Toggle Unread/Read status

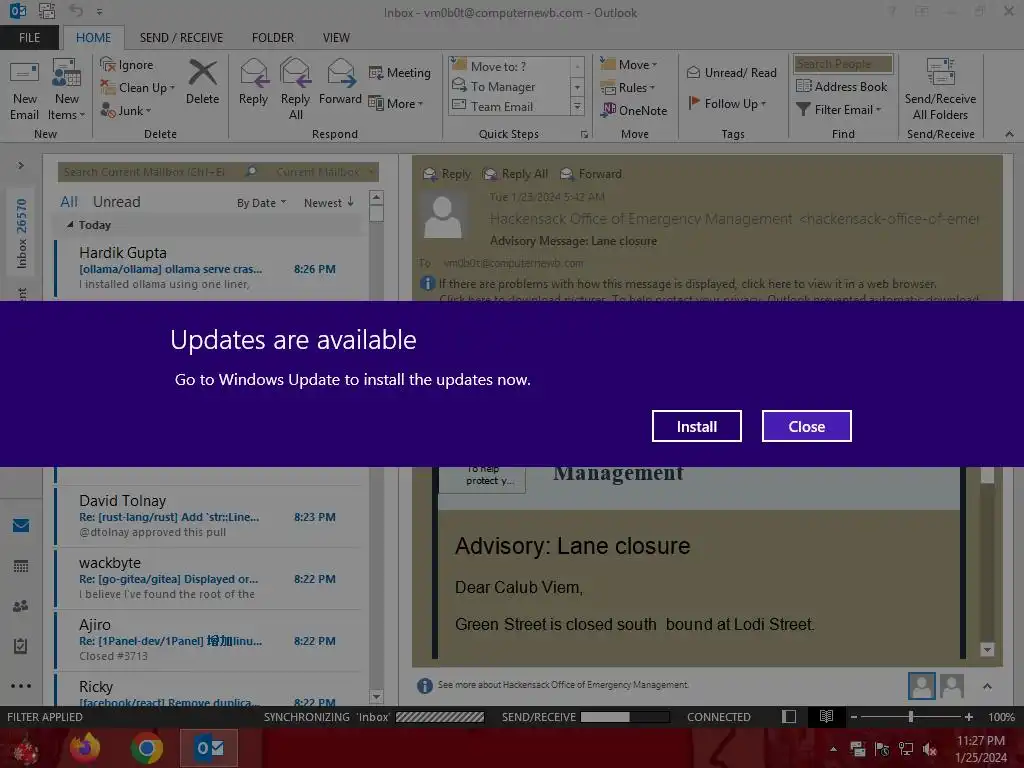[x=732, y=72]
